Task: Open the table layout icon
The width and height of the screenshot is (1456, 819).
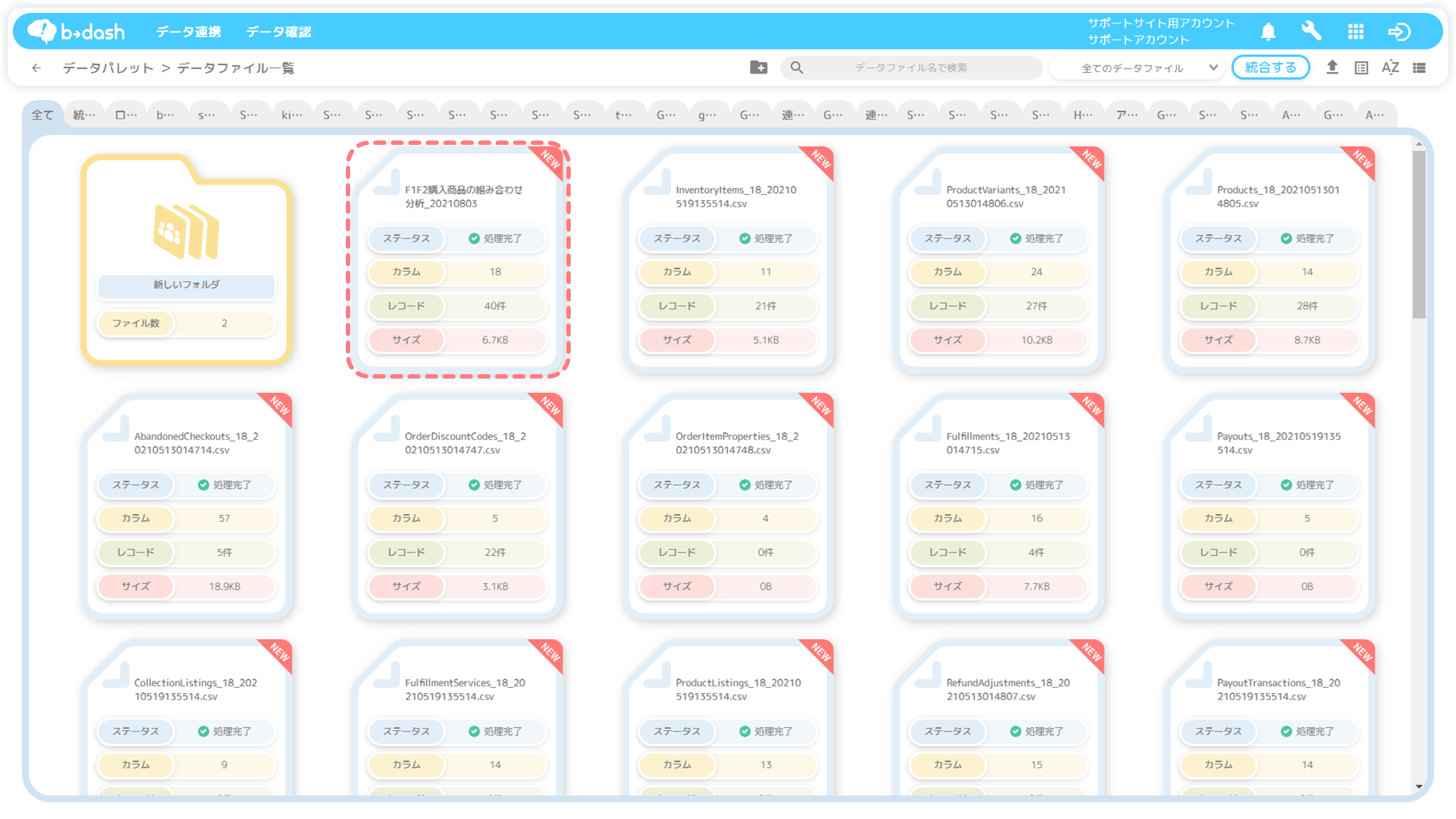Action: [x=1361, y=68]
